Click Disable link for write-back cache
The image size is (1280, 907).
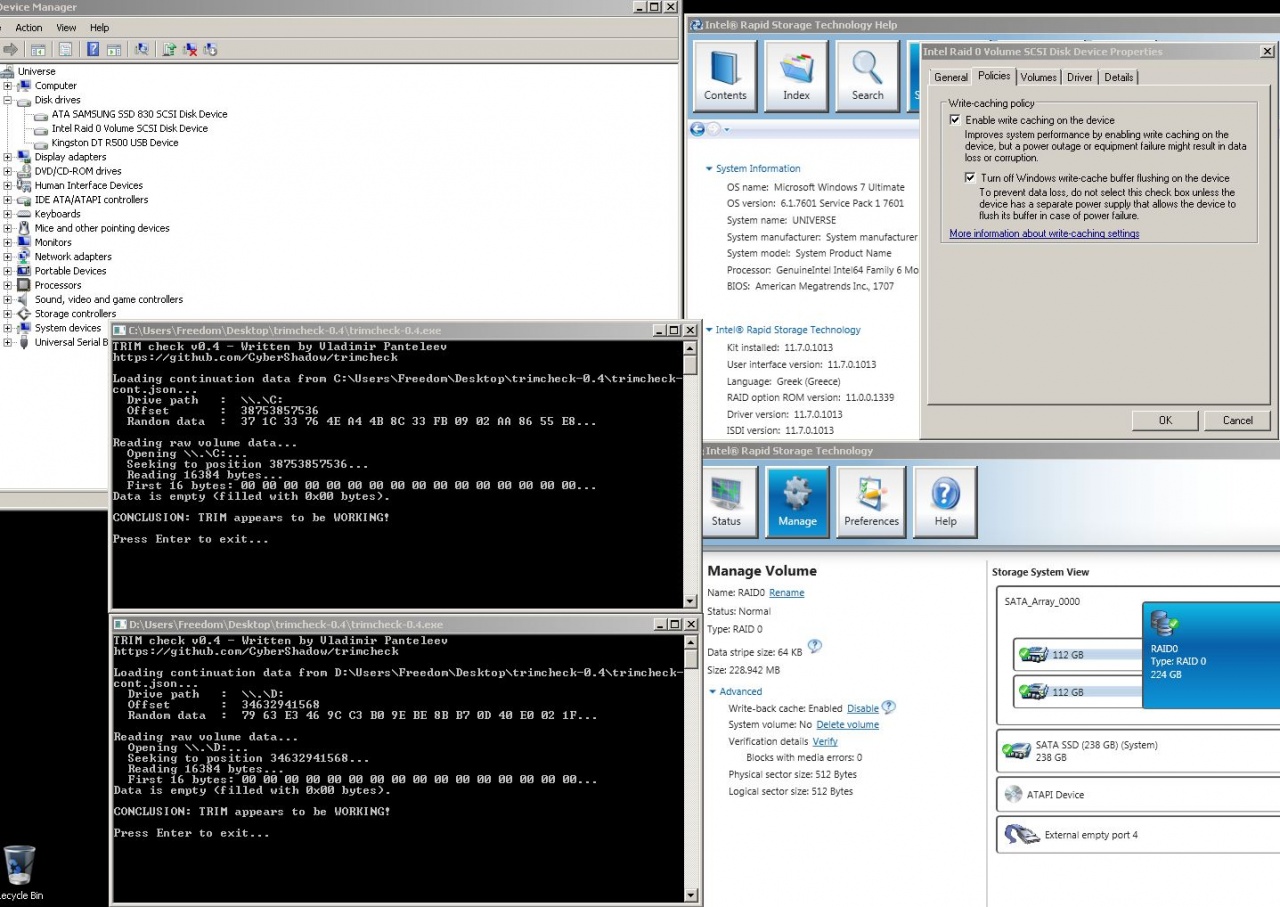[x=863, y=709]
